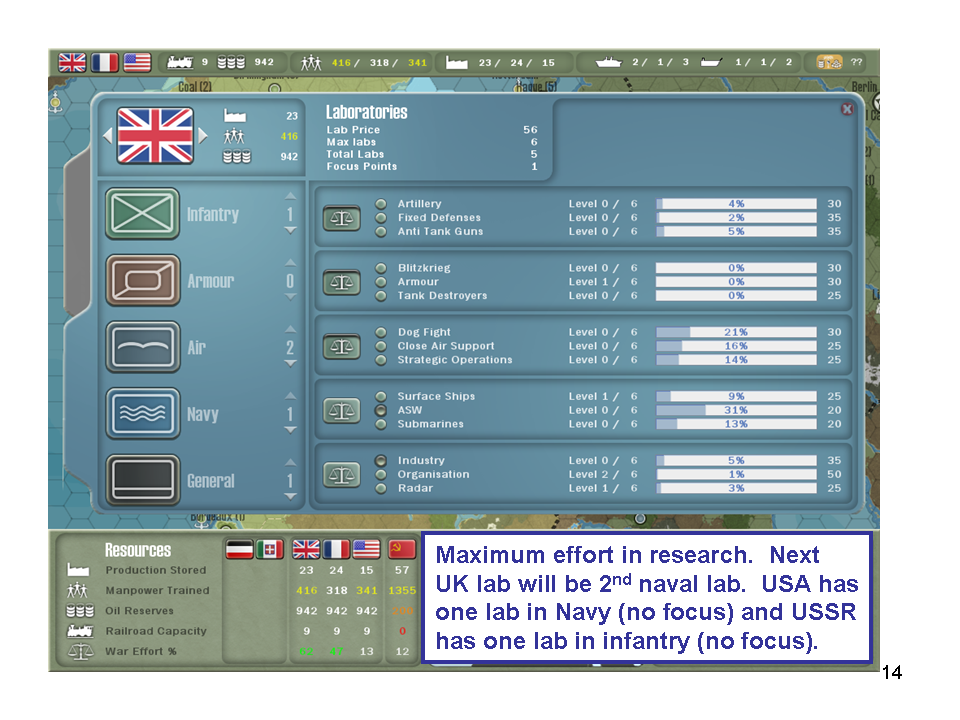Click the German flag in Resources panel
The width and height of the screenshot is (960, 720).
coord(239,549)
